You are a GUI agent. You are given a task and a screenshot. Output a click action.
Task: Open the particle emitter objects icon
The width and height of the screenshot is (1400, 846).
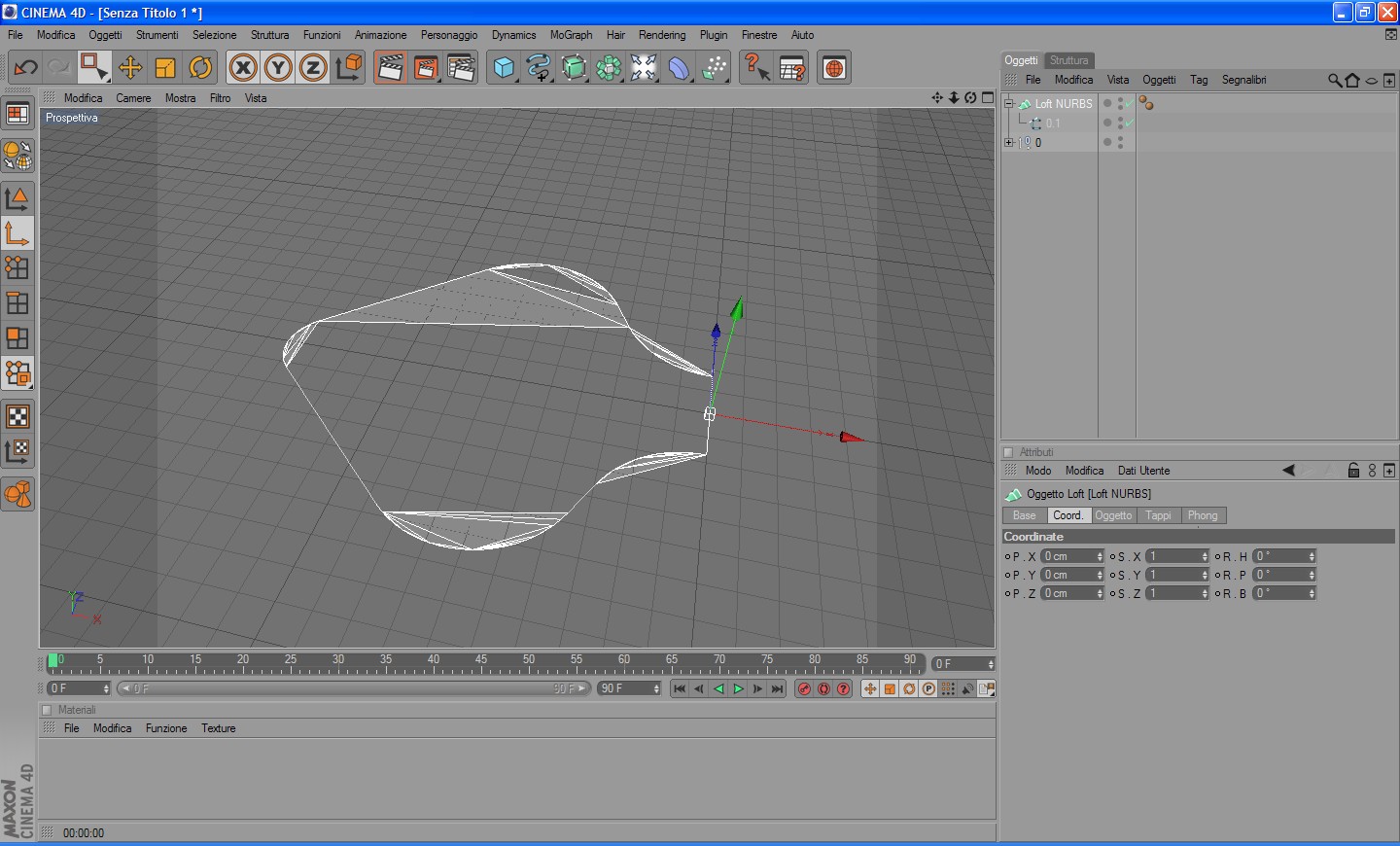[x=714, y=68]
